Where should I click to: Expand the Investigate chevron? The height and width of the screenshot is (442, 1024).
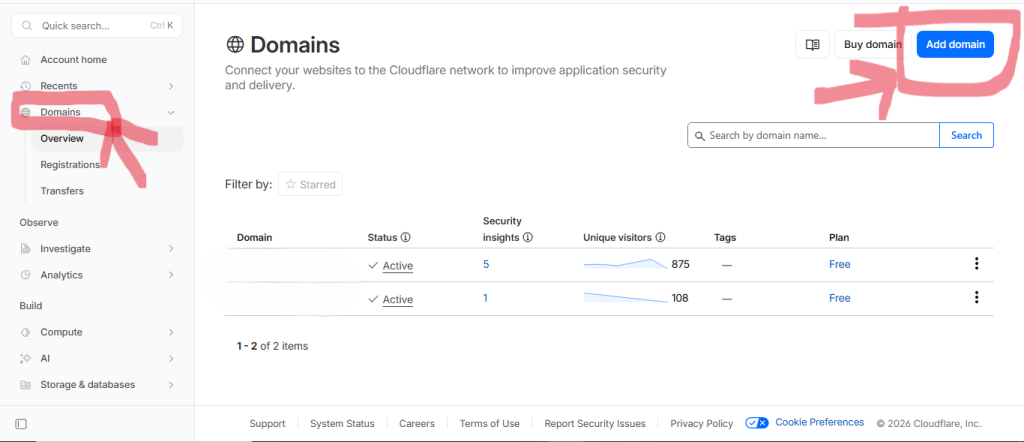[171, 249]
